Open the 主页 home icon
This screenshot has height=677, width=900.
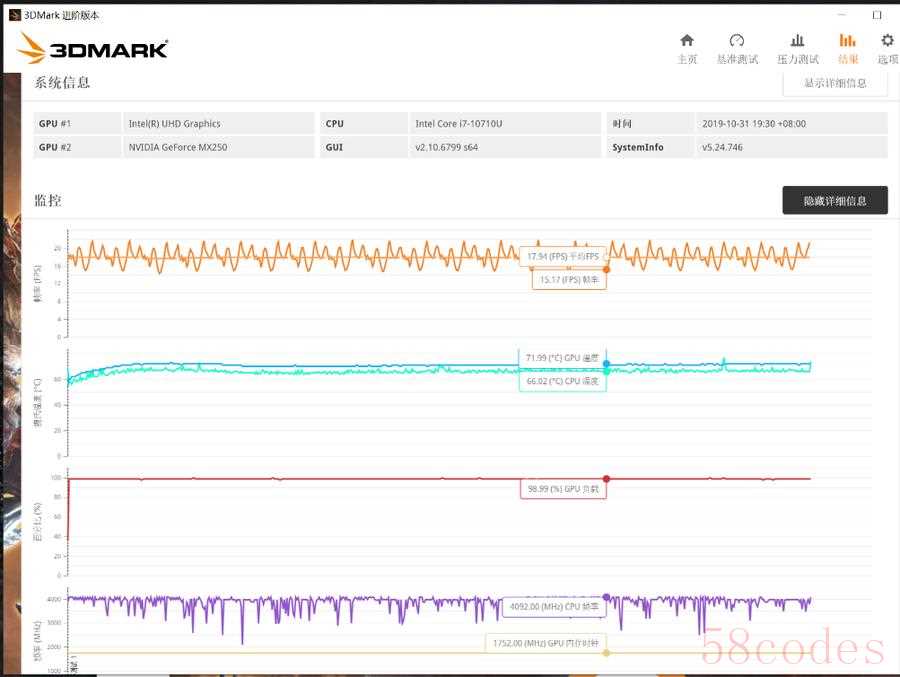687,42
